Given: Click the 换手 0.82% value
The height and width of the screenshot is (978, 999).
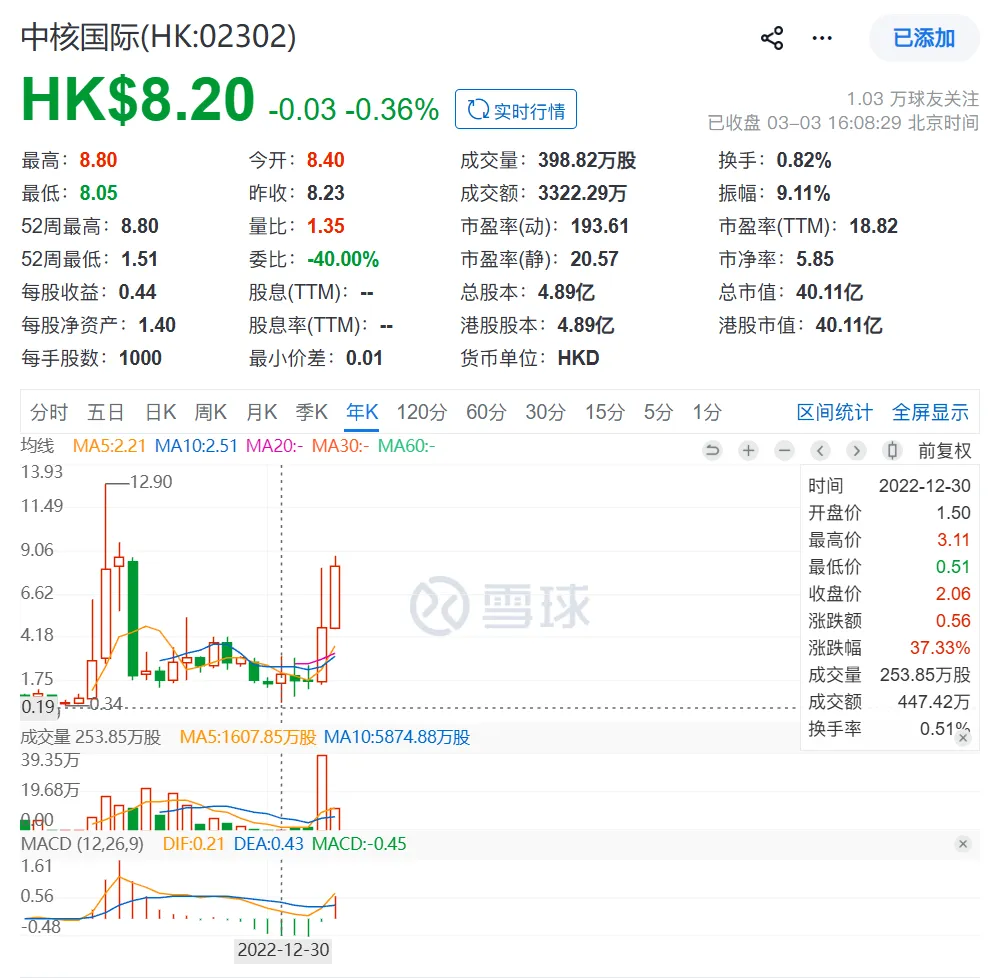Looking at the screenshot, I should (x=803, y=160).
